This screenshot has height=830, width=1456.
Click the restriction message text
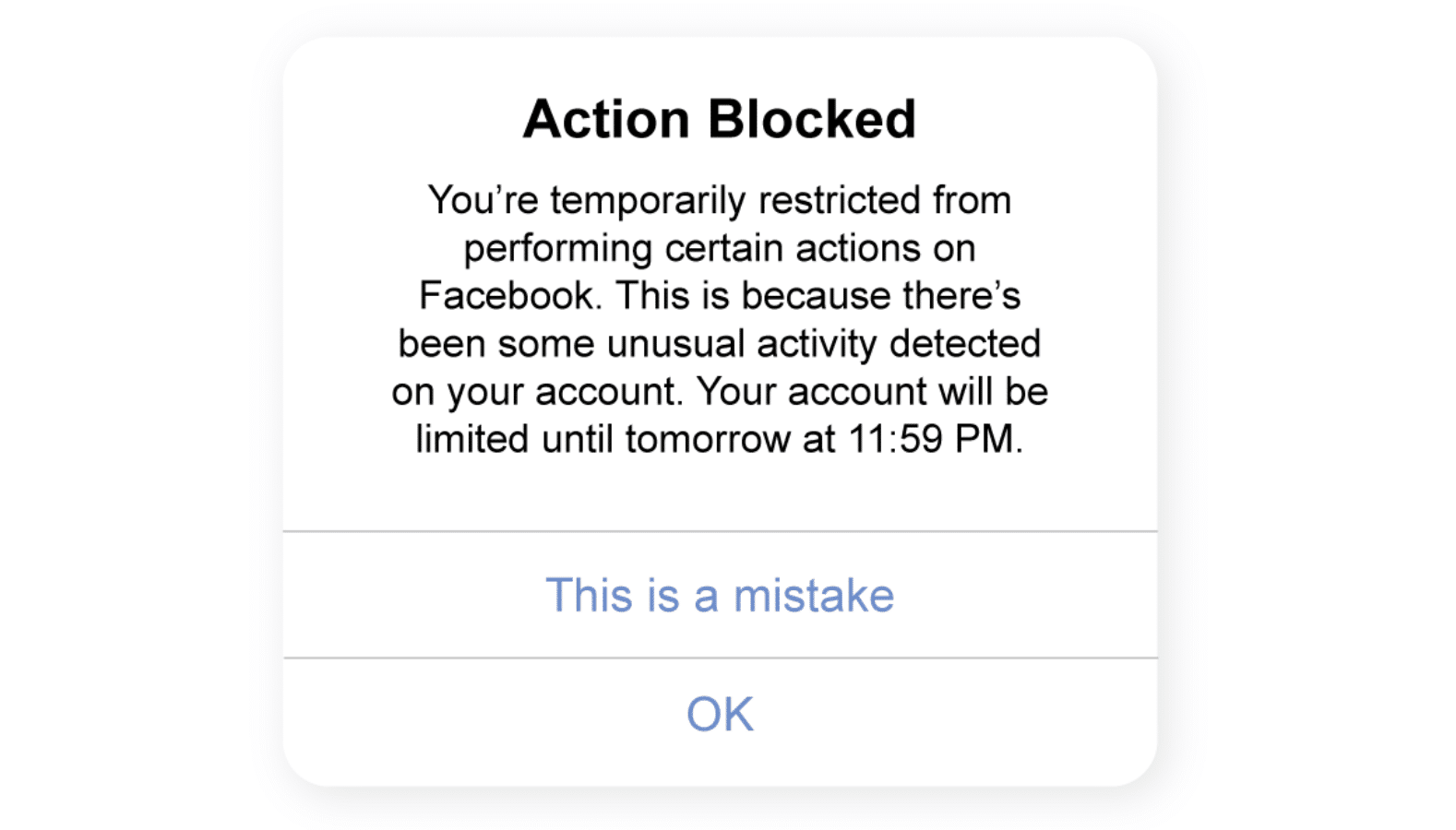[x=720, y=318]
